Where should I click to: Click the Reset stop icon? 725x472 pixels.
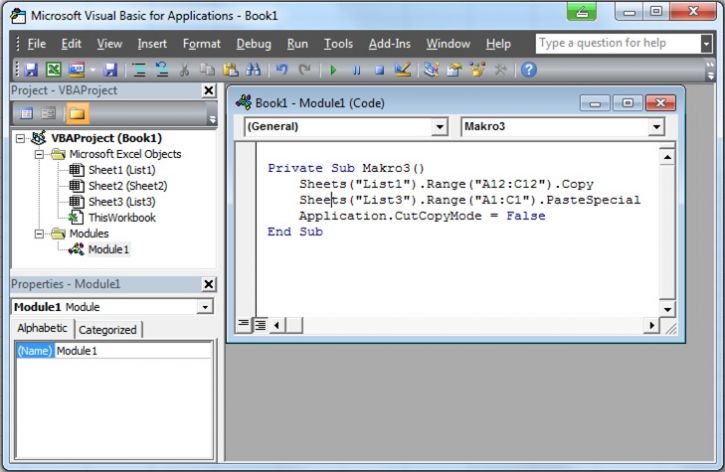pos(379,70)
